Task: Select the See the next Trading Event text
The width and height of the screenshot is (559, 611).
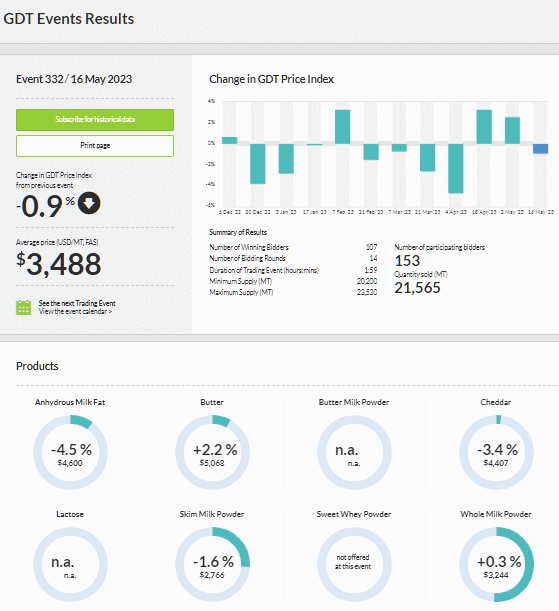Action: coord(77,303)
